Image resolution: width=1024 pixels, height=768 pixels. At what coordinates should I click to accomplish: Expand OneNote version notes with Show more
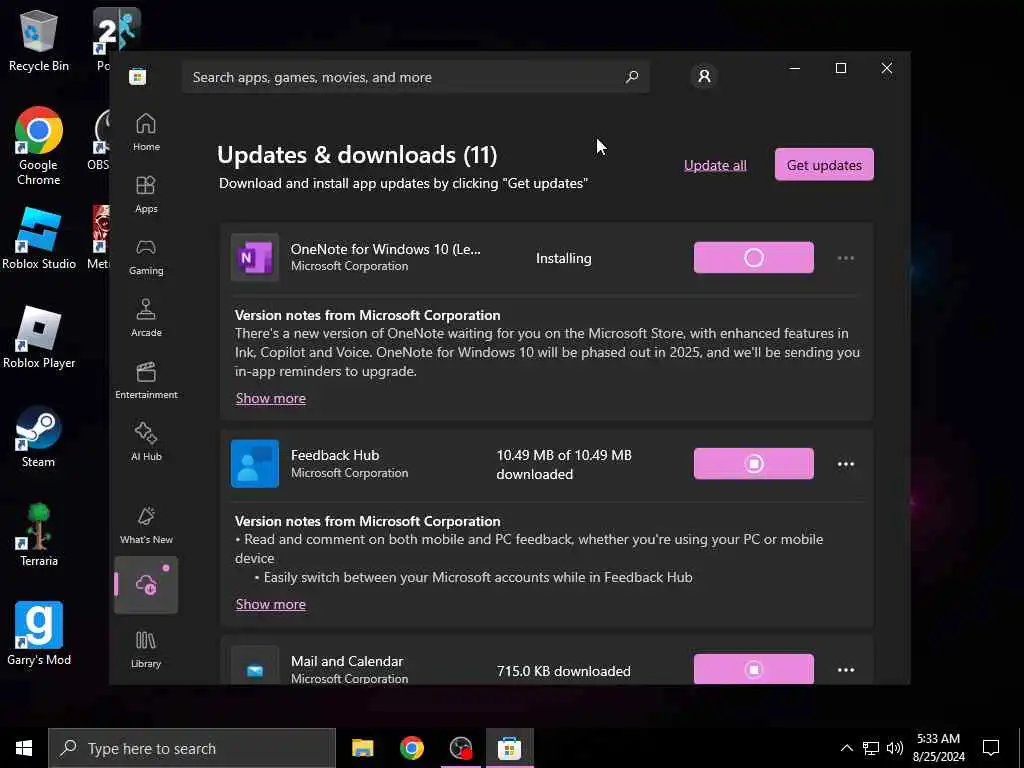pyautogui.click(x=270, y=398)
